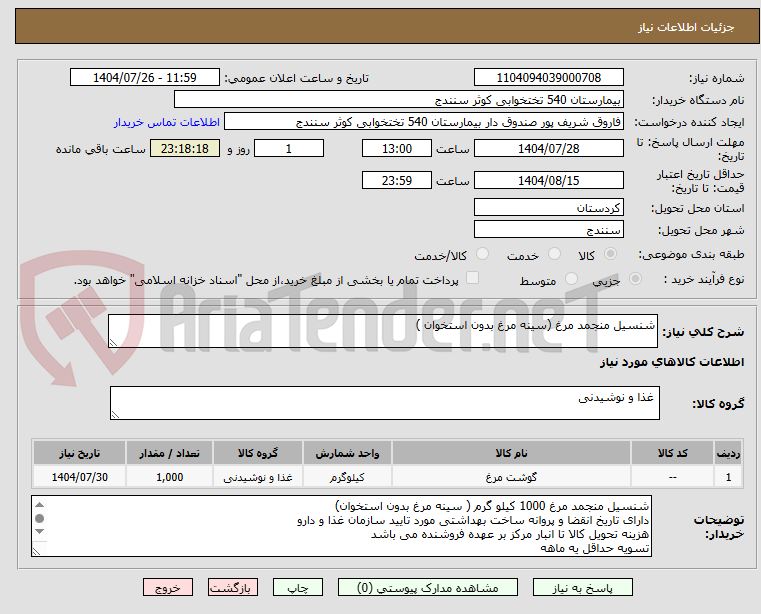Select the کالا/خدمت radio button

point(482,254)
